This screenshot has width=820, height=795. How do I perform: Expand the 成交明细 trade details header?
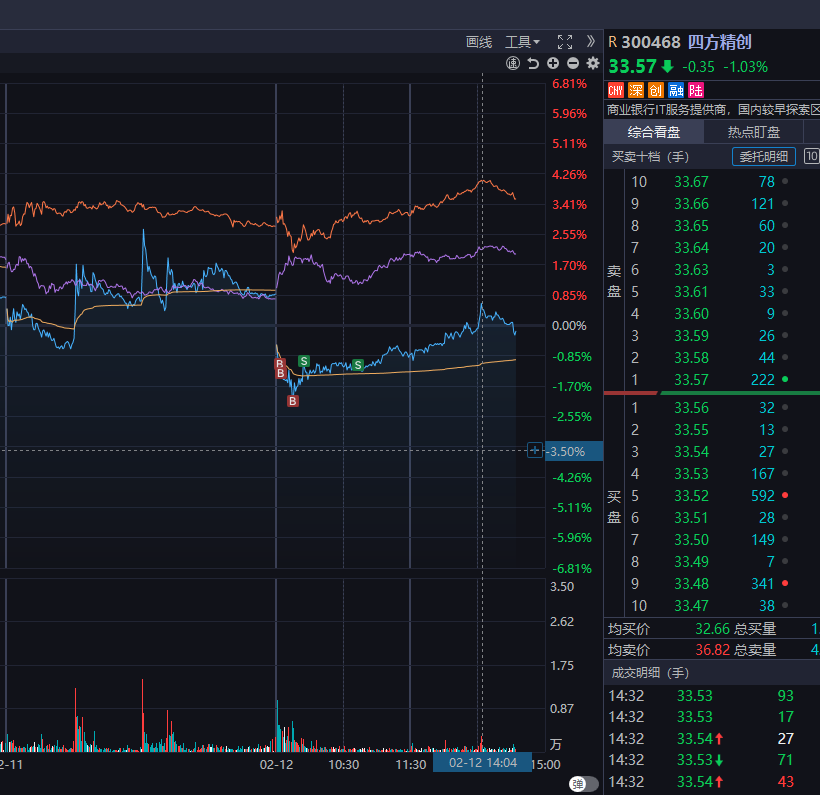click(638, 673)
